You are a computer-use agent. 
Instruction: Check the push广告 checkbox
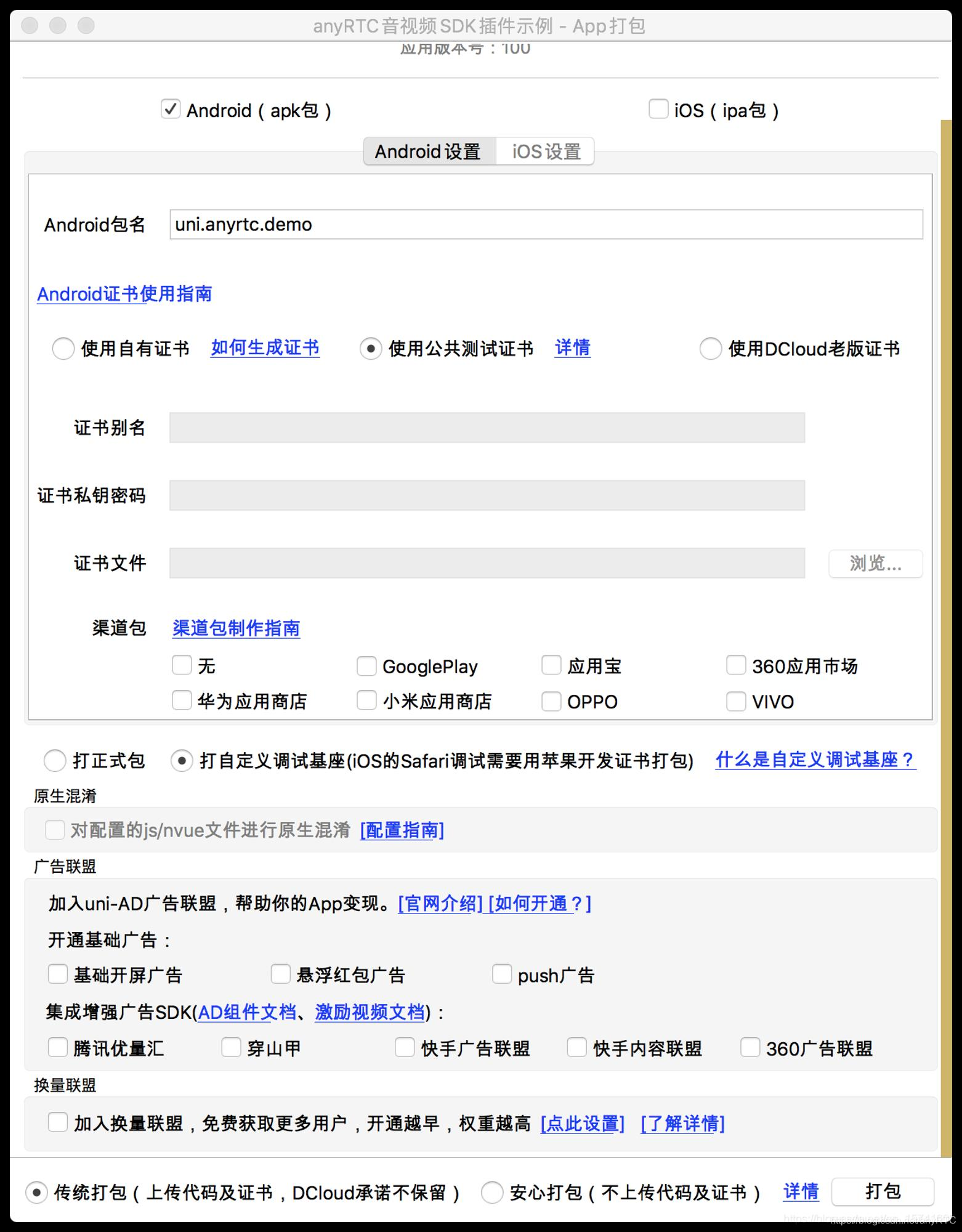(x=502, y=974)
